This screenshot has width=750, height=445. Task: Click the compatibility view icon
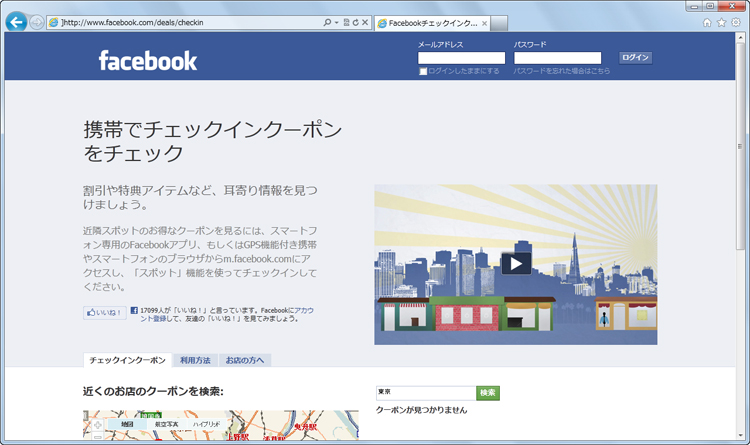[x=346, y=22]
